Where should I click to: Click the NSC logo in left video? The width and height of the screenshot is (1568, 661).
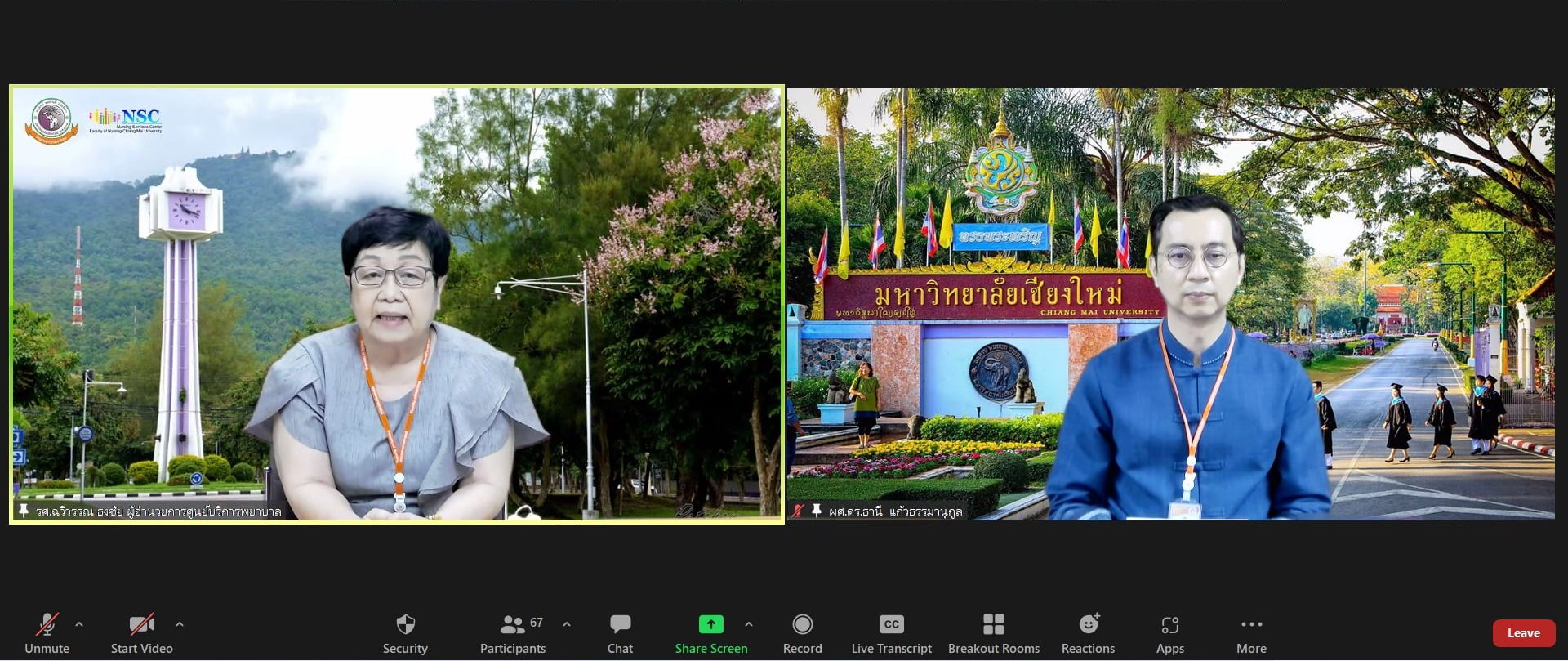point(126,120)
